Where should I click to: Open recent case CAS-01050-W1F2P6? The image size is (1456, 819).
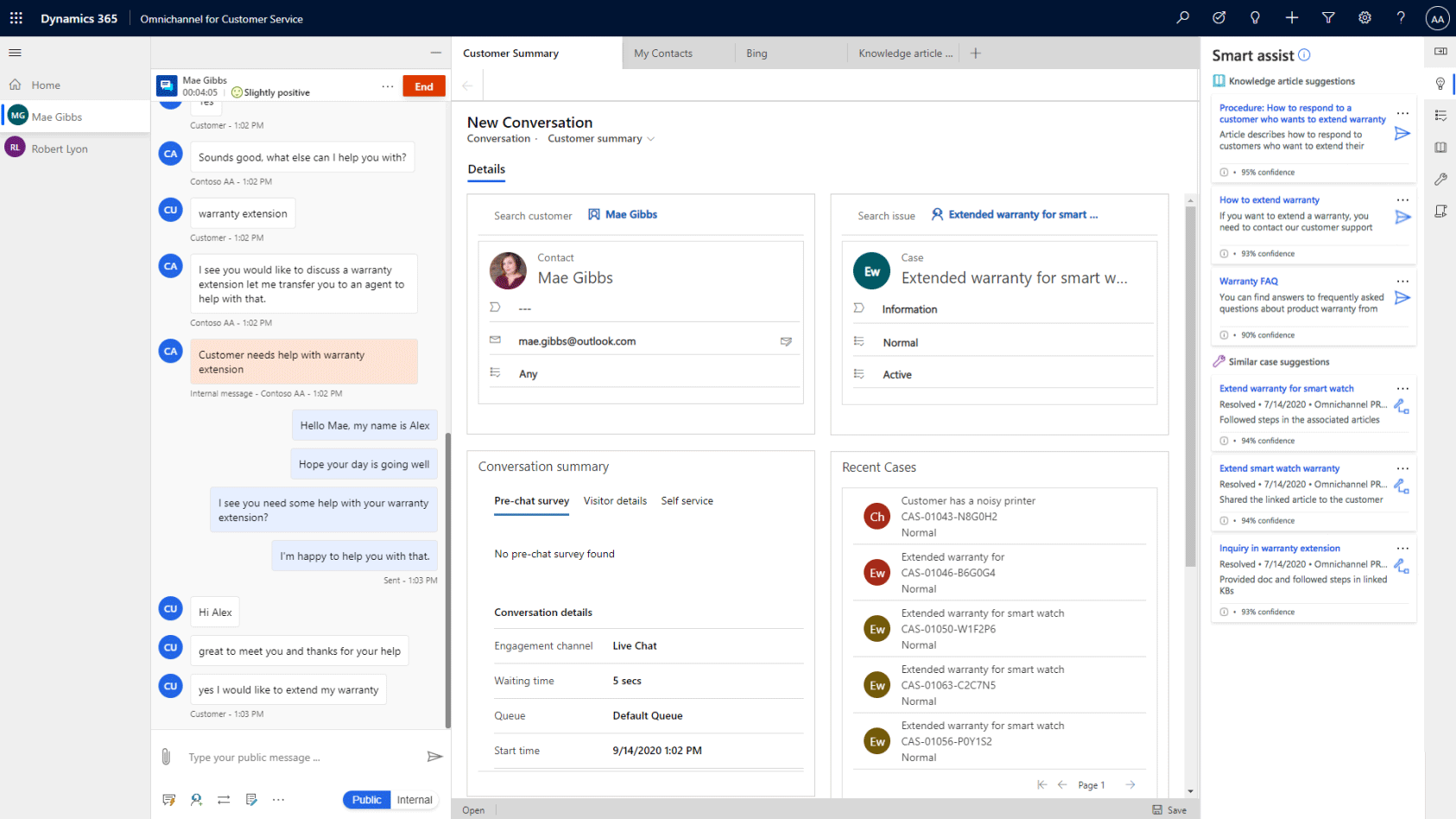[999, 629]
